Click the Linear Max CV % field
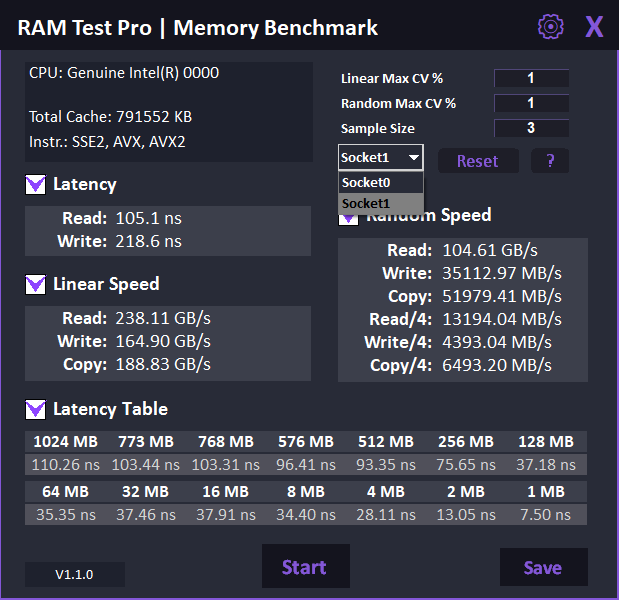This screenshot has width=619, height=600. 531,78
